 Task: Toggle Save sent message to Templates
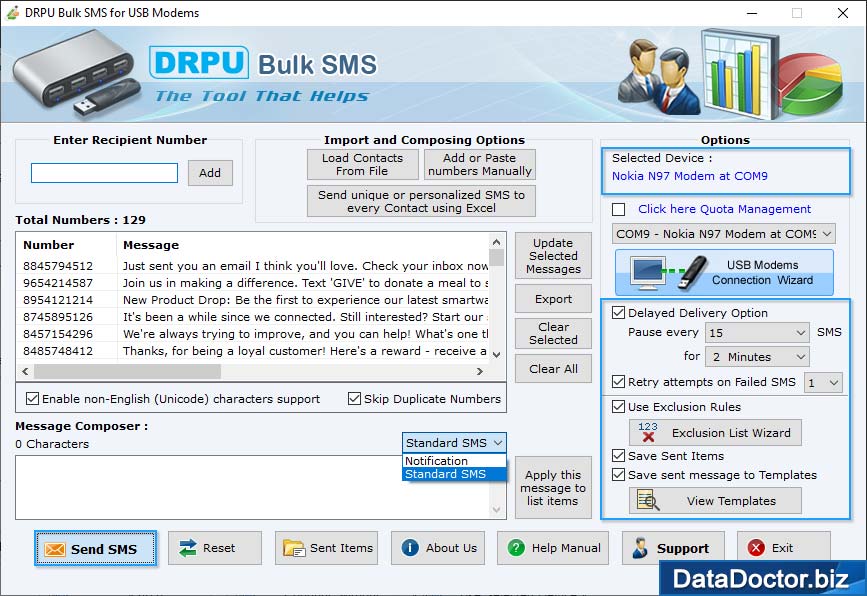[x=619, y=474]
